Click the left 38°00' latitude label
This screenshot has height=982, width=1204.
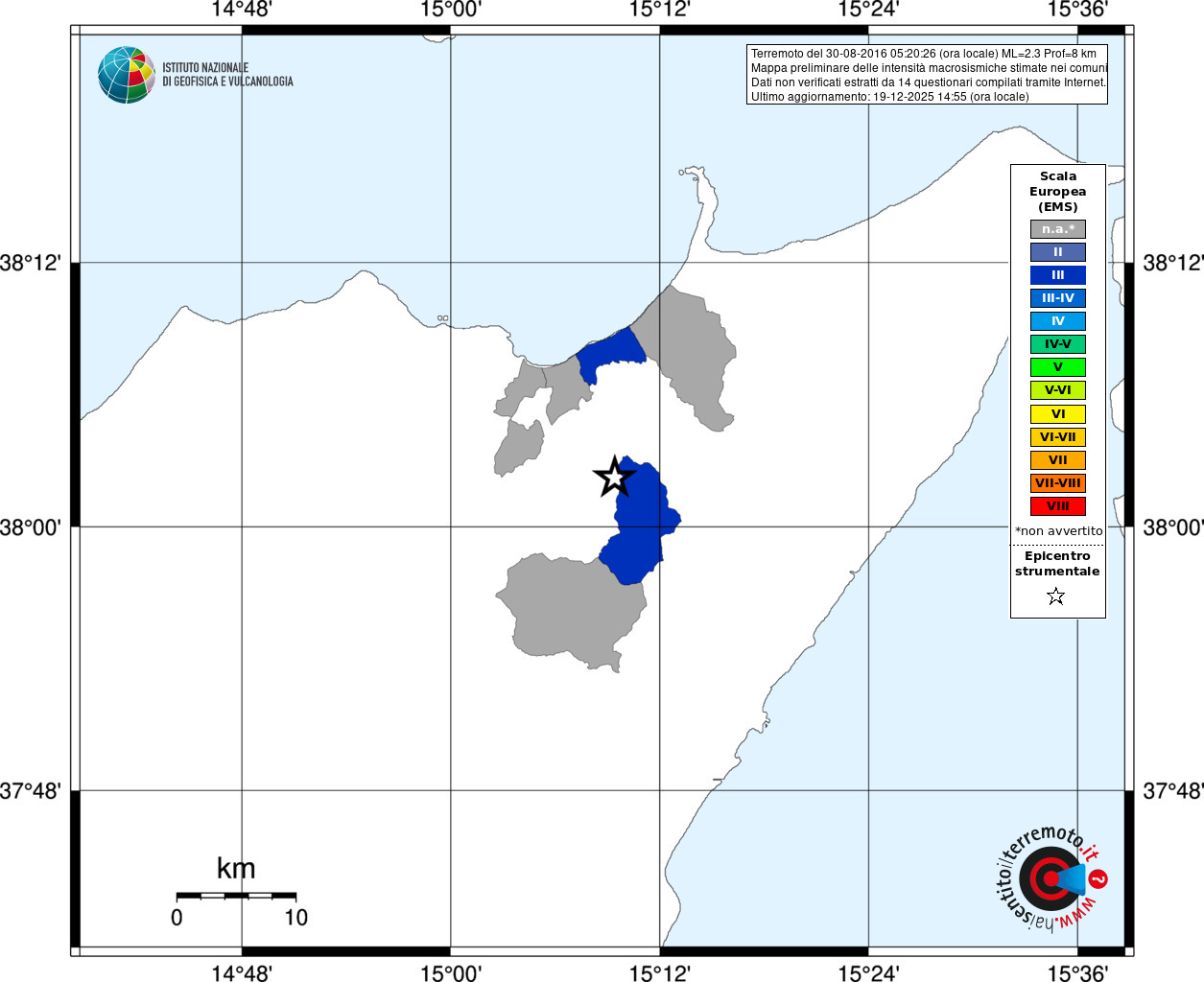pos(30,527)
